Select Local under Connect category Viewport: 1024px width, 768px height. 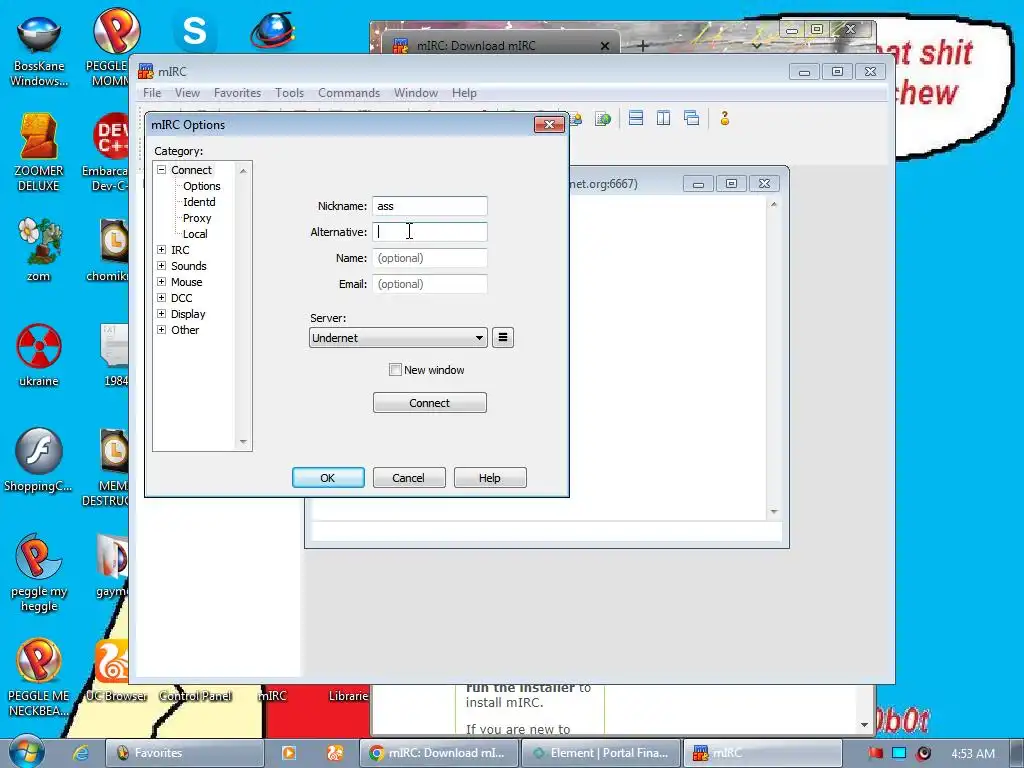pos(195,234)
